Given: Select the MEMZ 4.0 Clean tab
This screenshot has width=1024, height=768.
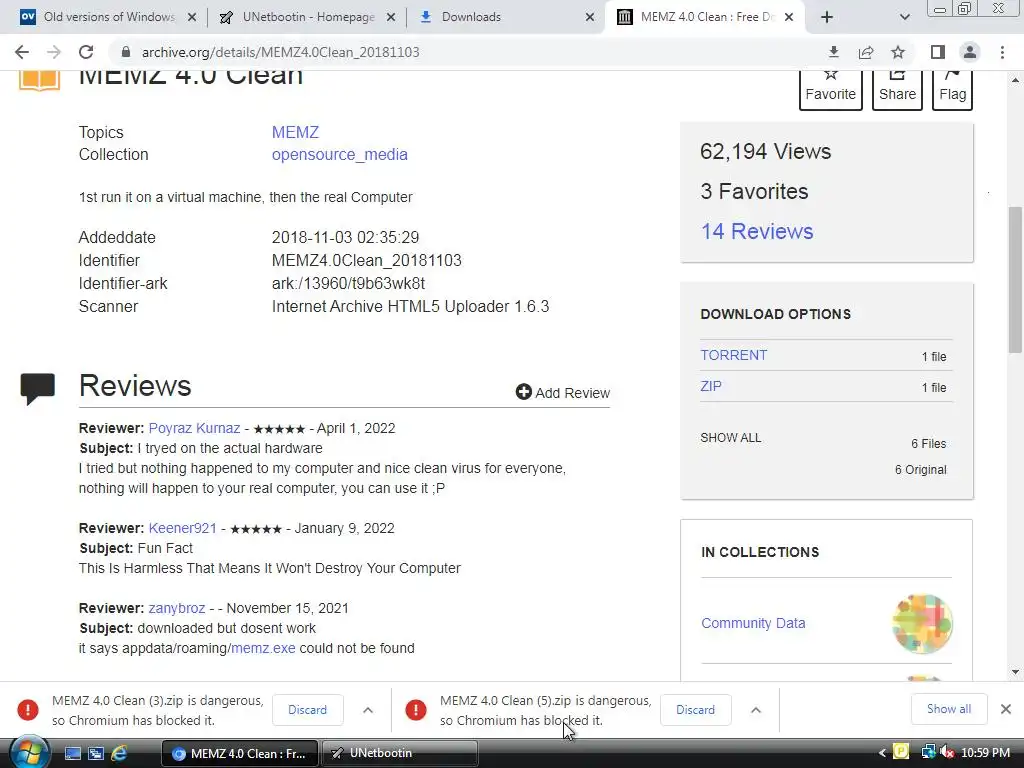Looking at the screenshot, I should point(697,17).
